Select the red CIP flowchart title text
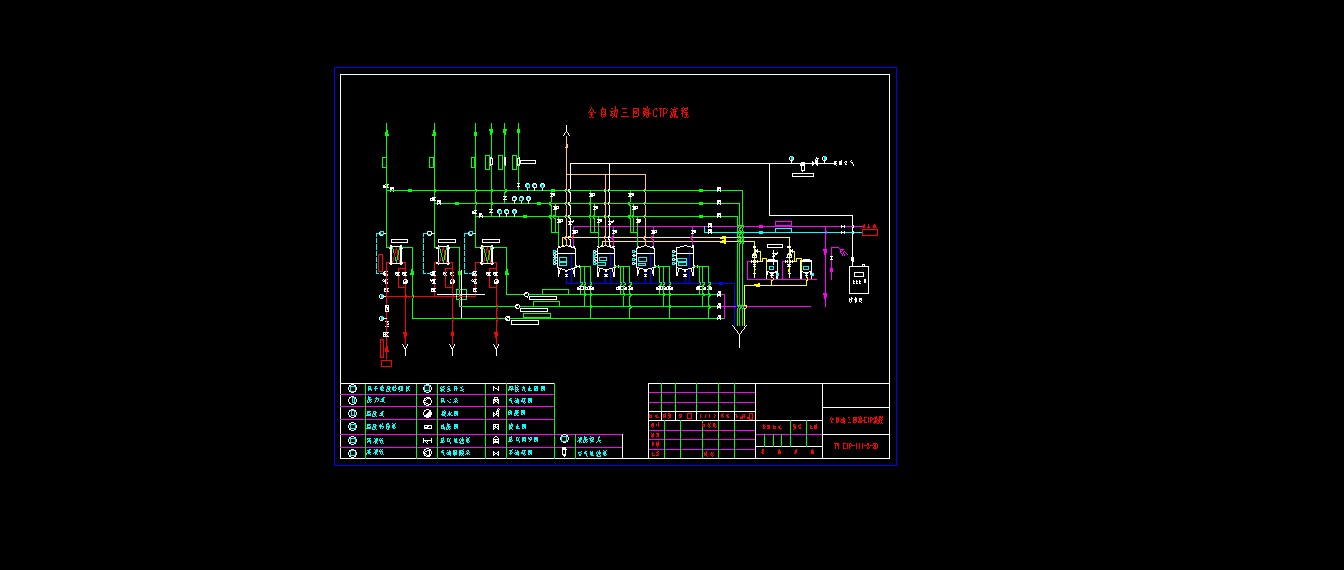This screenshot has height=570, width=1344. click(x=637, y=113)
